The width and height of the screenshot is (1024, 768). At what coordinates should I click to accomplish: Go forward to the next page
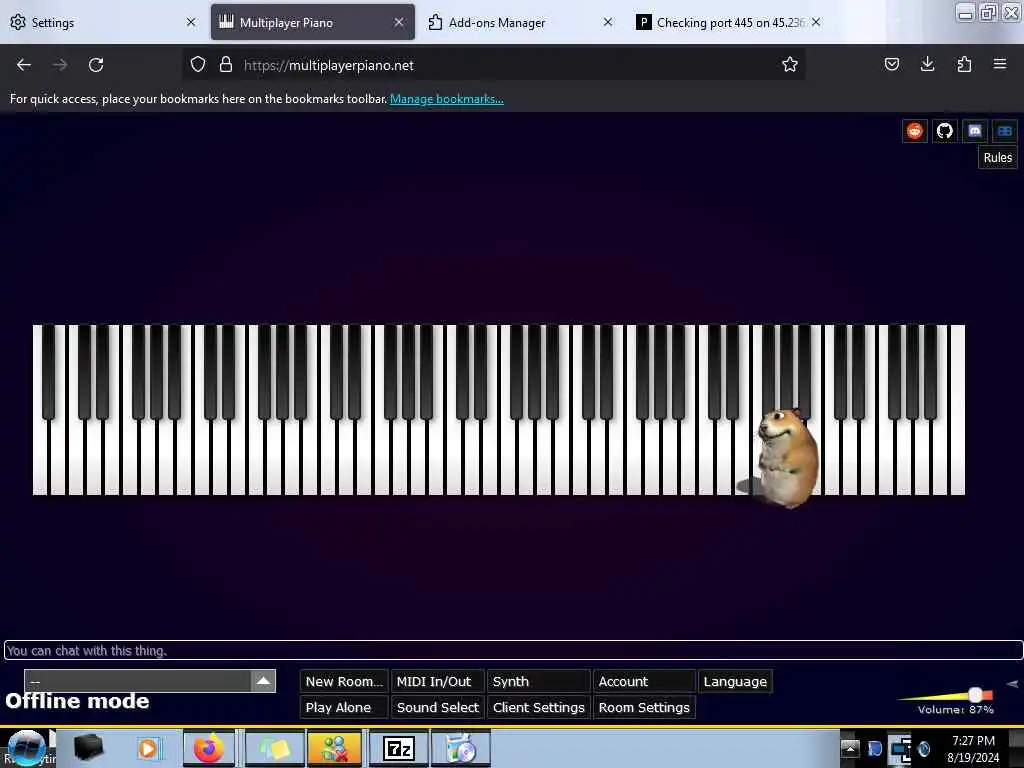tap(60, 65)
